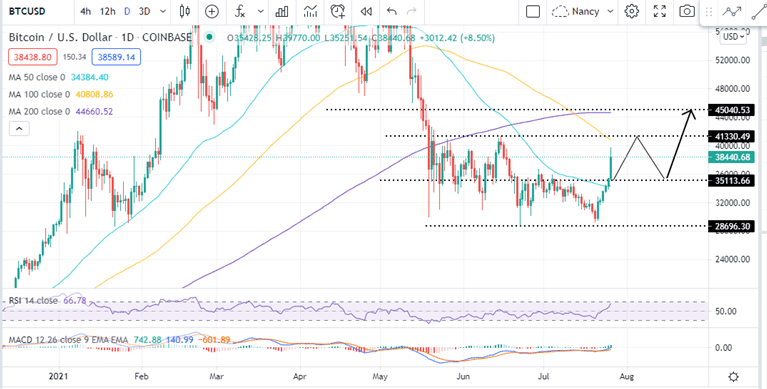The image size is (767, 389).
Task: Take a chart snapshot with camera icon
Action: 687,11
